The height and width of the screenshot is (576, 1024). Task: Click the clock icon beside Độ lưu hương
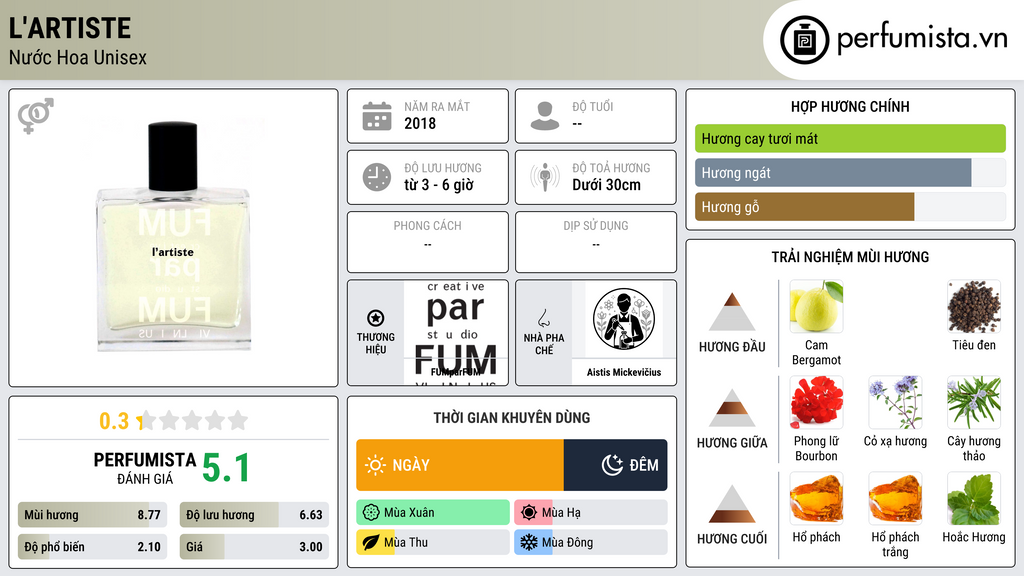(377, 177)
